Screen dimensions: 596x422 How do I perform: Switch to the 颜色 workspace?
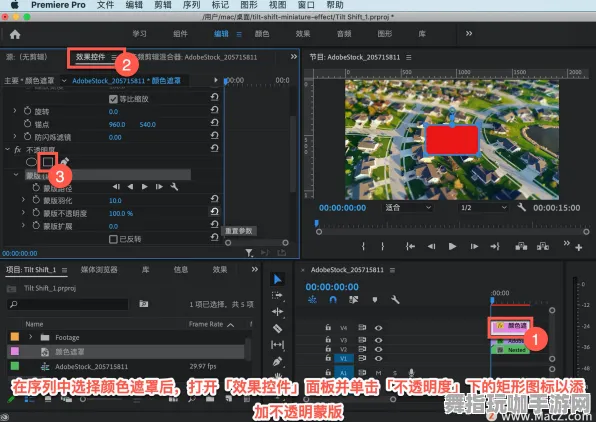262,34
